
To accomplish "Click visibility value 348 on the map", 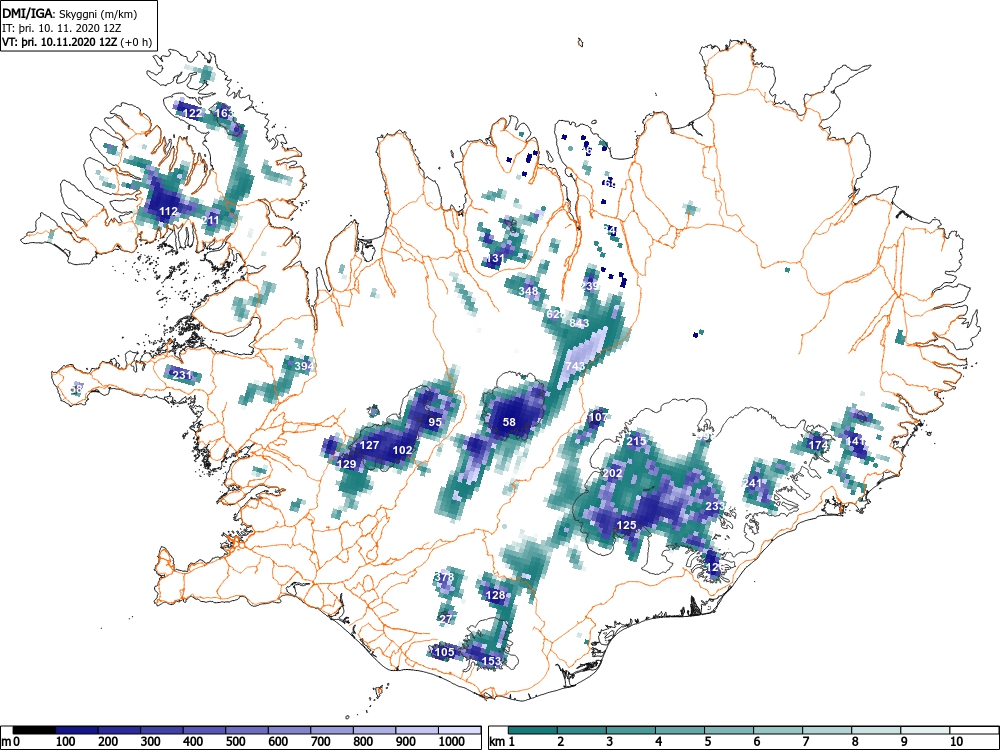I will (529, 291).
